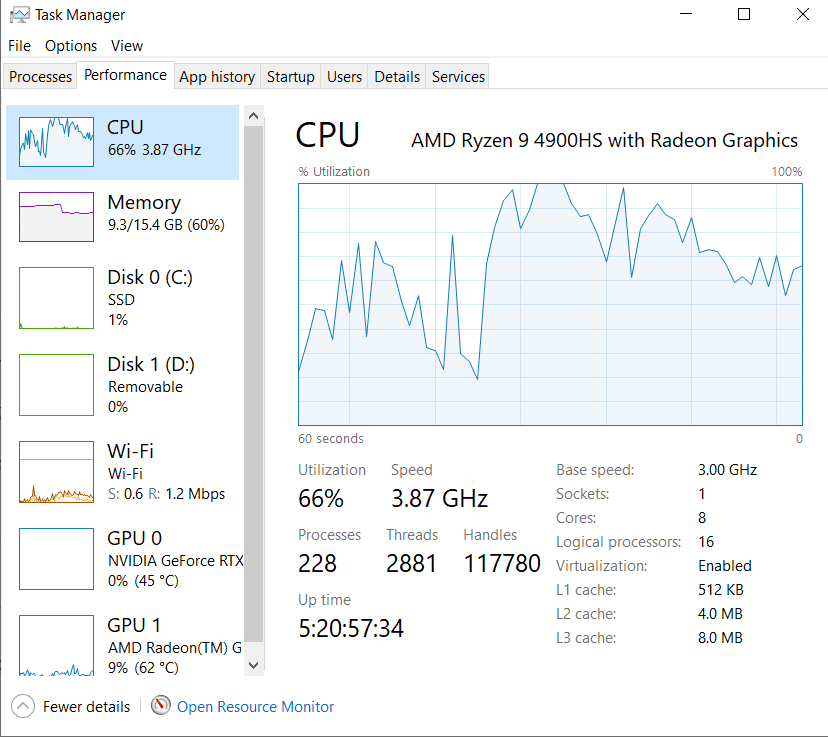Select the CPU mini graph thumbnail
Viewport: 828px width, 737px height.
[x=56, y=142]
